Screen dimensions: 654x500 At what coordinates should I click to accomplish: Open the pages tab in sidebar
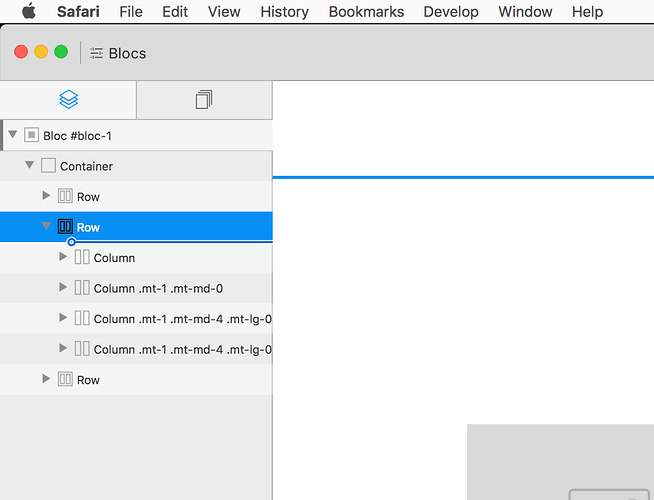click(204, 100)
